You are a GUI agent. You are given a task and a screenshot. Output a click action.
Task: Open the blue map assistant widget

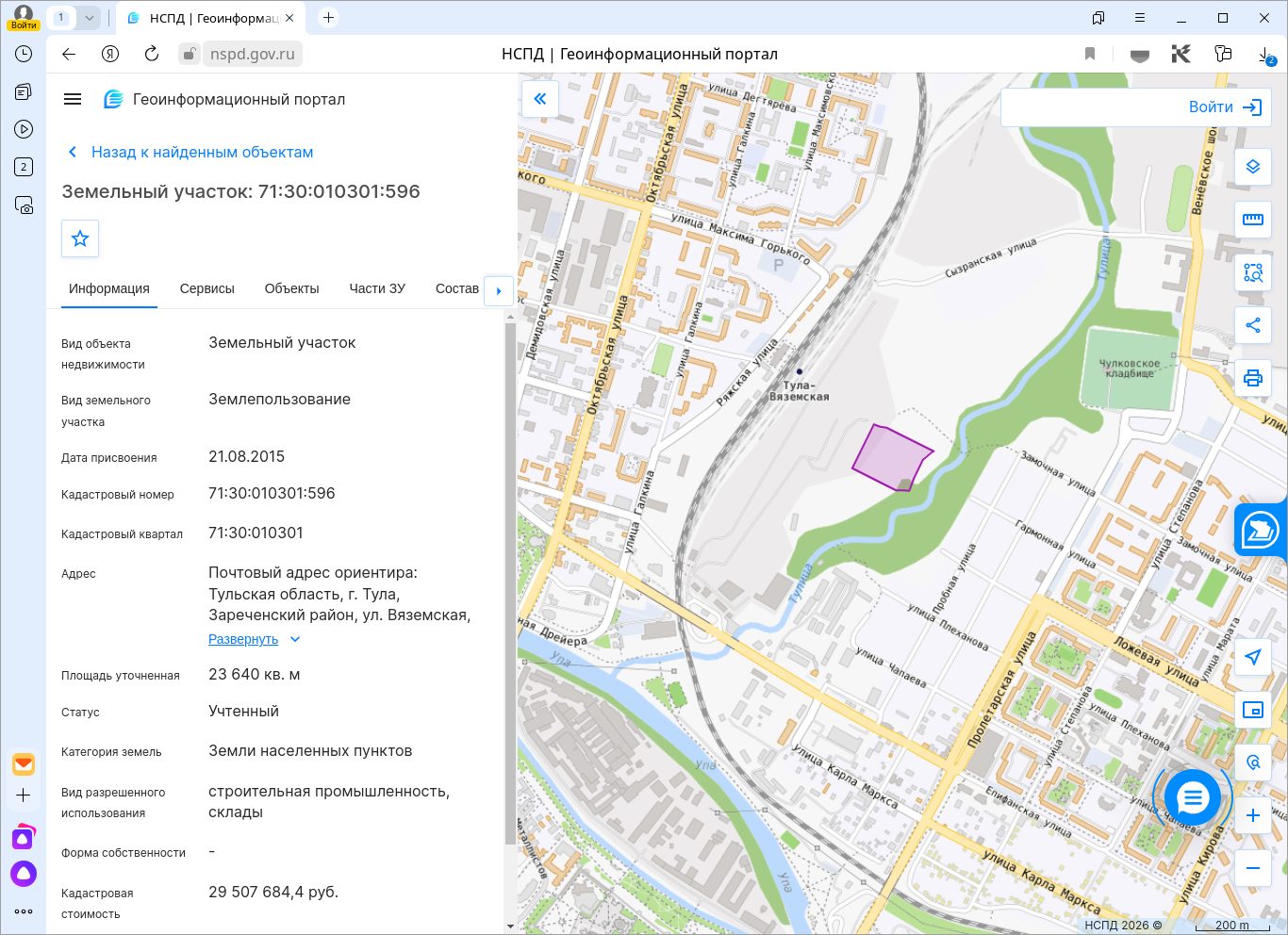(1261, 530)
